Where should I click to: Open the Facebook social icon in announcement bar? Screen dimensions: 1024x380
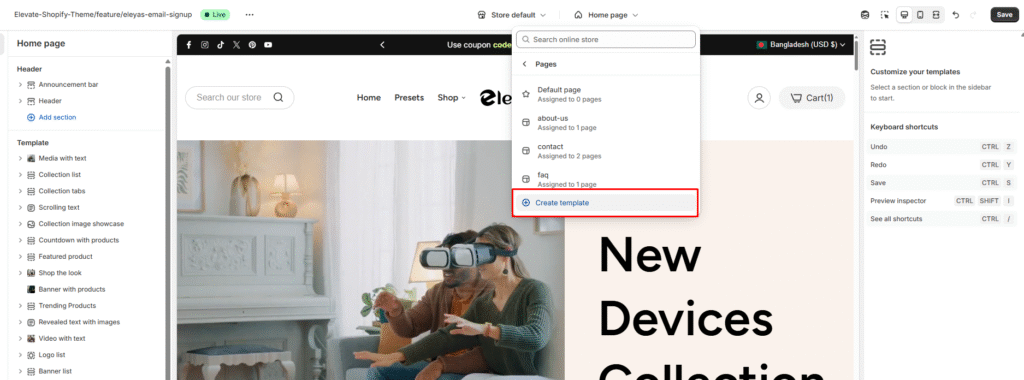(189, 44)
